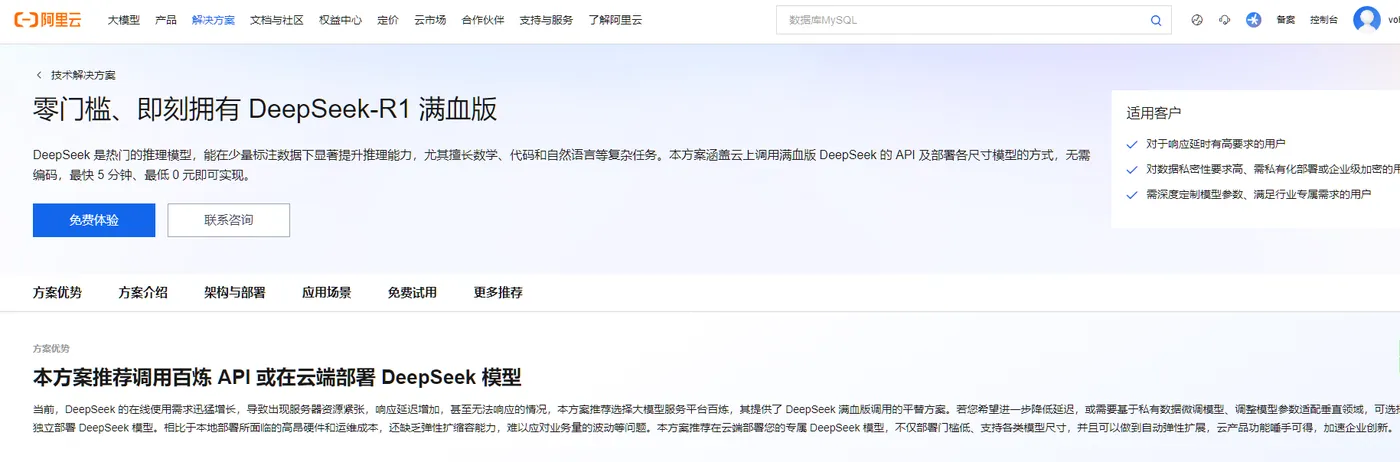The image size is (1400, 462).
Task: Click the heading 零门槛、即刻拥有 DeepSeek-R1 满血版
Action: tap(265, 110)
